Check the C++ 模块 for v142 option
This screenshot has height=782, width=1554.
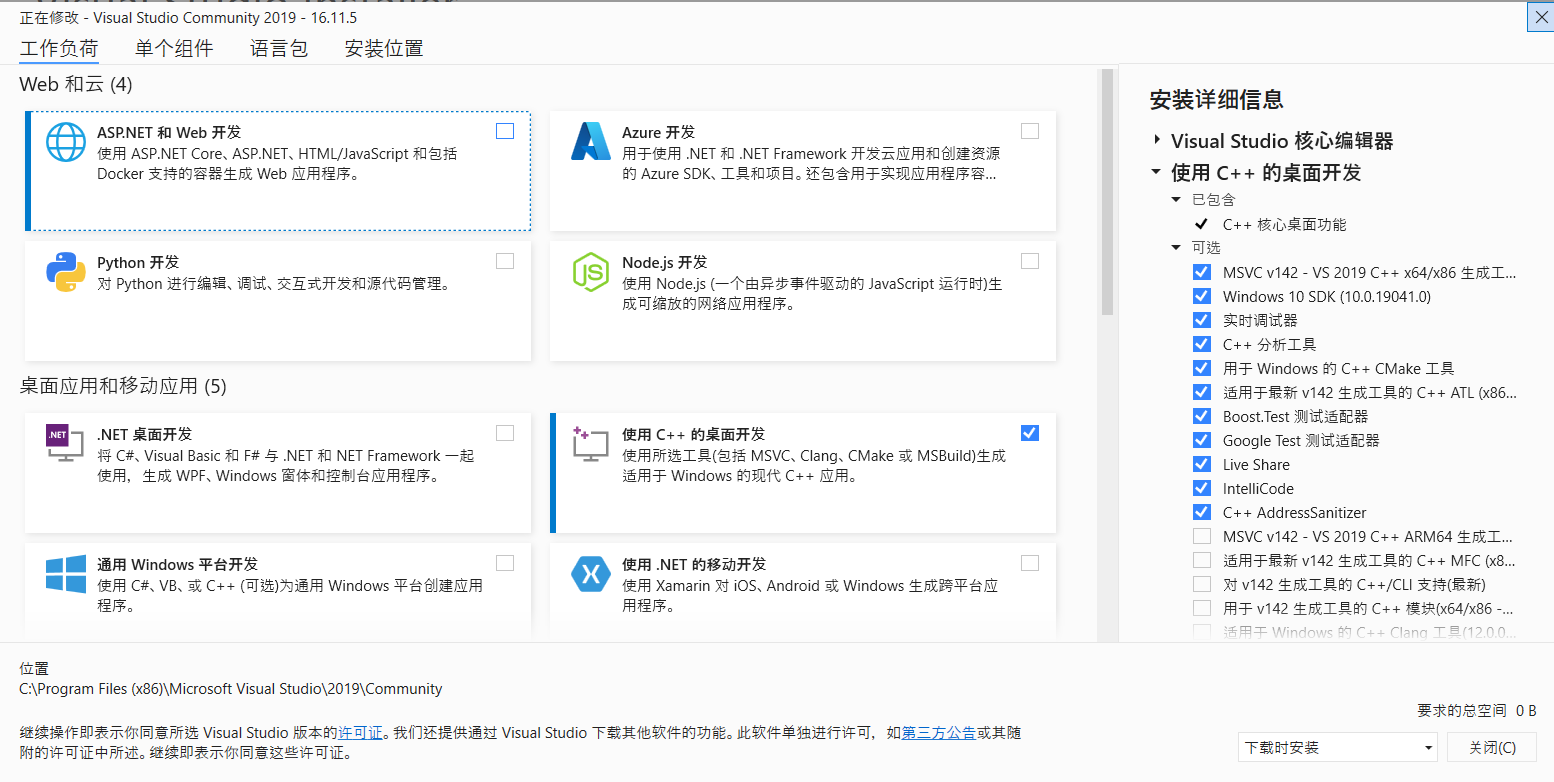[x=1202, y=608]
